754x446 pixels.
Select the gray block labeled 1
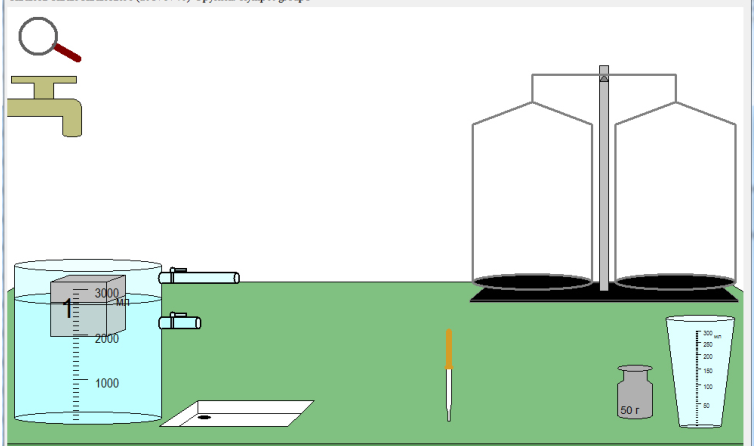pyautogui.click(x=88, y=306)
